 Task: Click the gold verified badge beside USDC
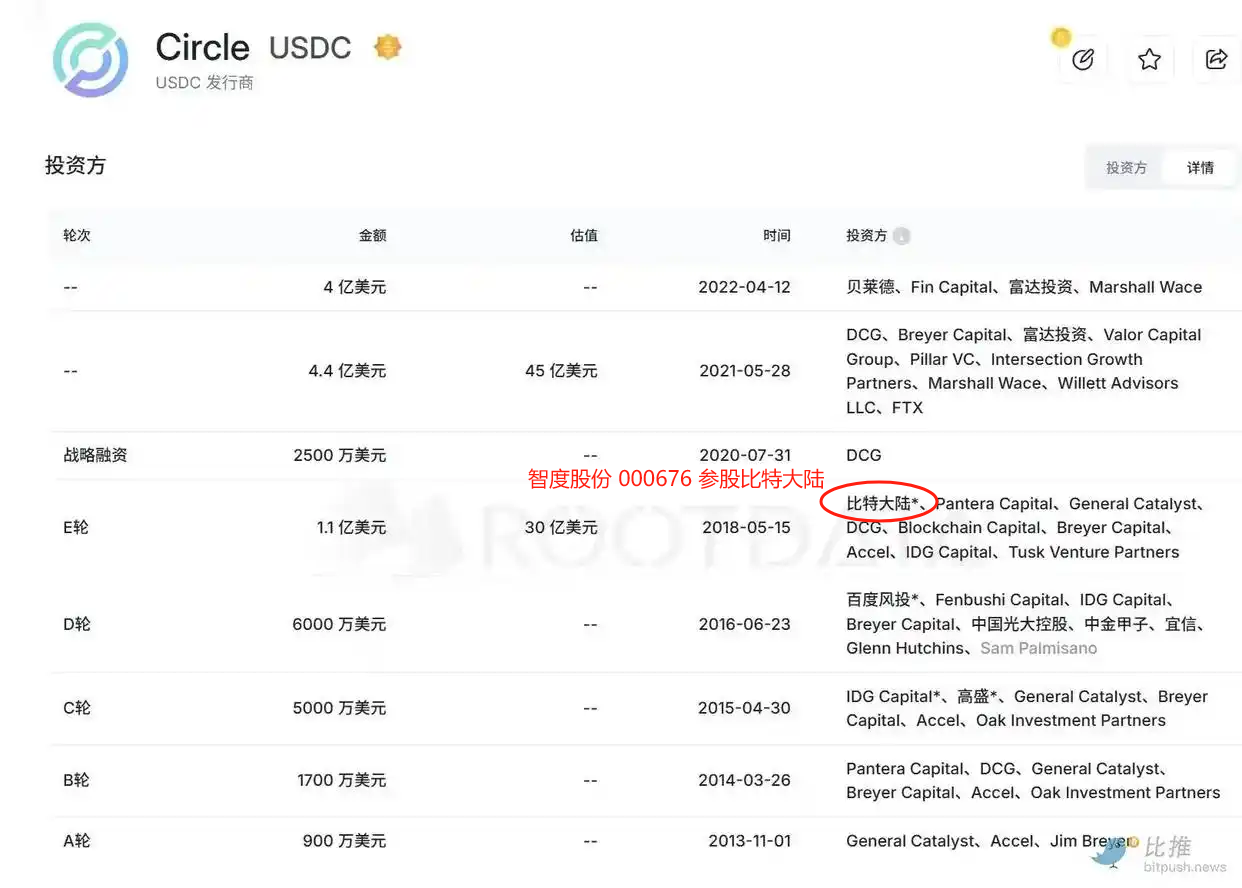387,47
